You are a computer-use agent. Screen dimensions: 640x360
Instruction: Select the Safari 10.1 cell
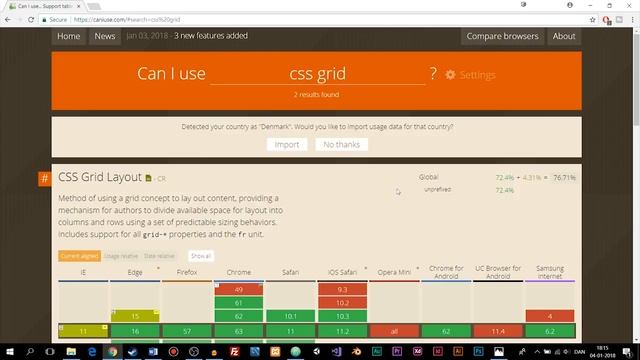pyautogui.click(x=291, y=316)
